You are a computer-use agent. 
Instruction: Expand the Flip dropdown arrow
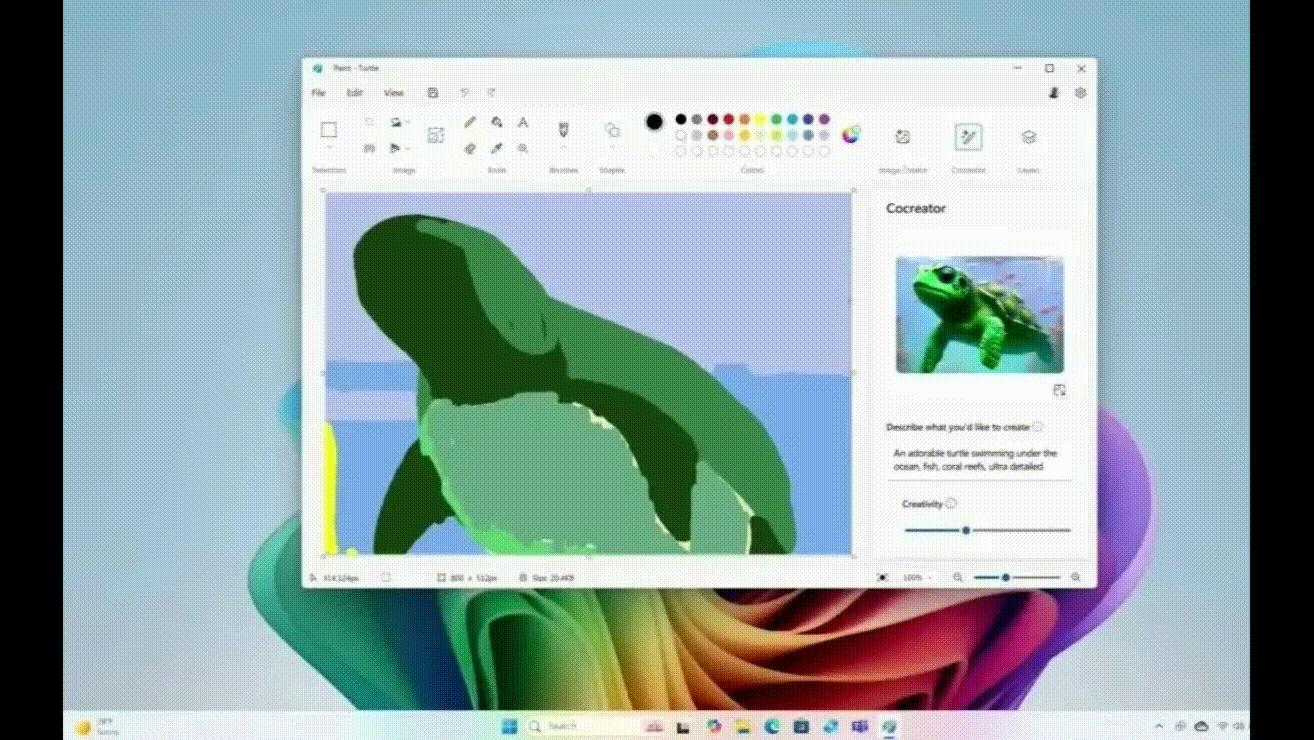click(x=408, y=148)
